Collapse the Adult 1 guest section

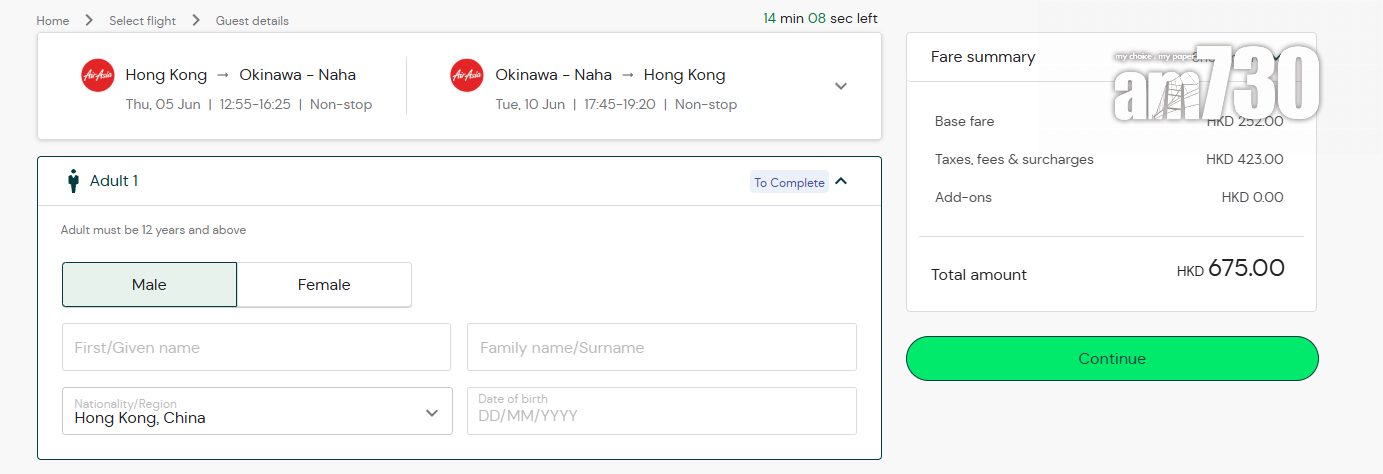(841, 181)
